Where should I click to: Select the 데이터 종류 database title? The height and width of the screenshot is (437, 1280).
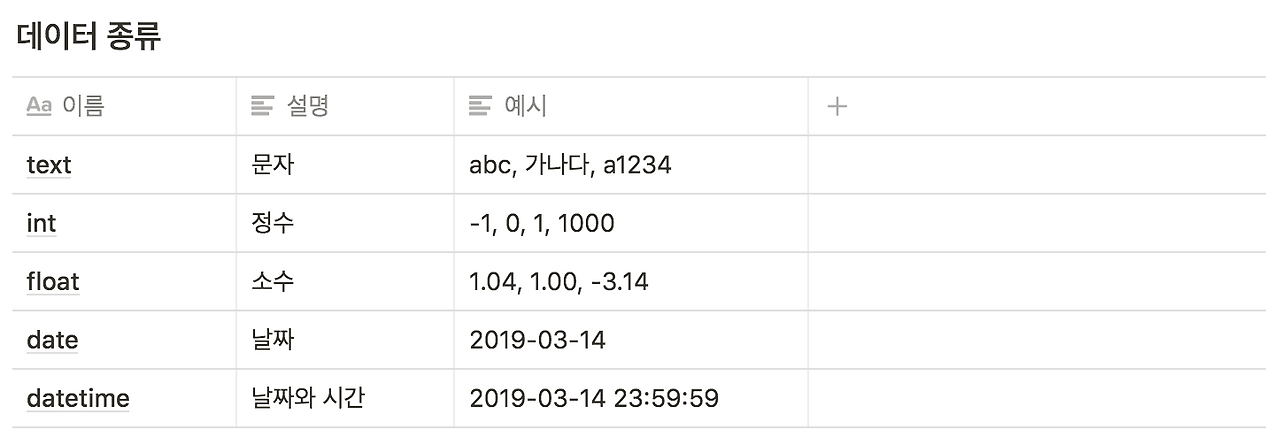[89, 37]
